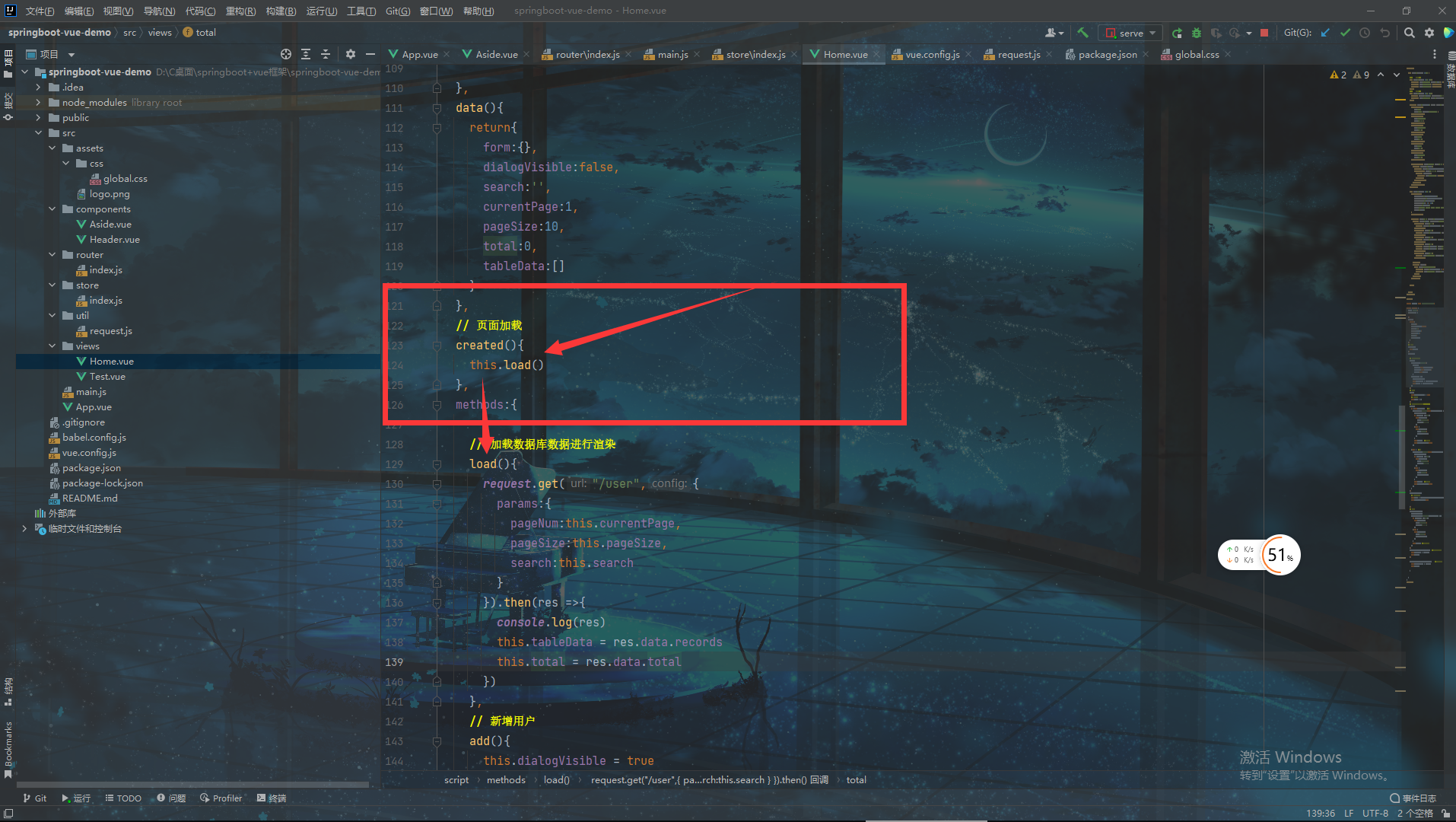Open the 项目 view switcher dropdown
The width and height of the screenshot is (1456, 822).
coord(71,54)
